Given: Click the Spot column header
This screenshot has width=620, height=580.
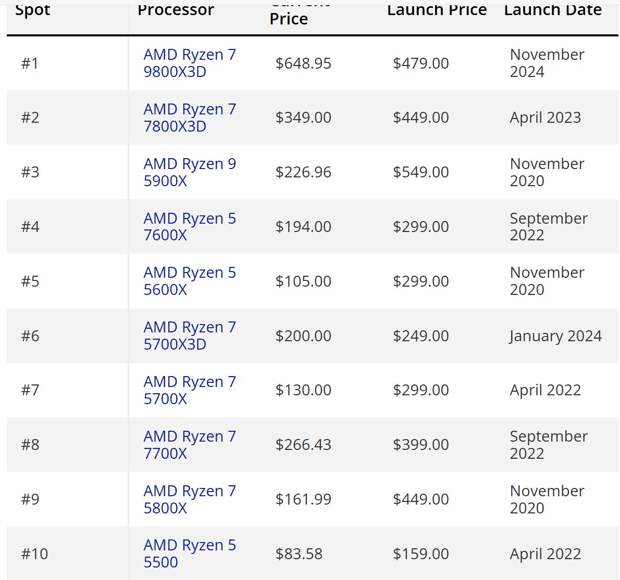Looking at the screenshot, I should click(x=32, y=9).
